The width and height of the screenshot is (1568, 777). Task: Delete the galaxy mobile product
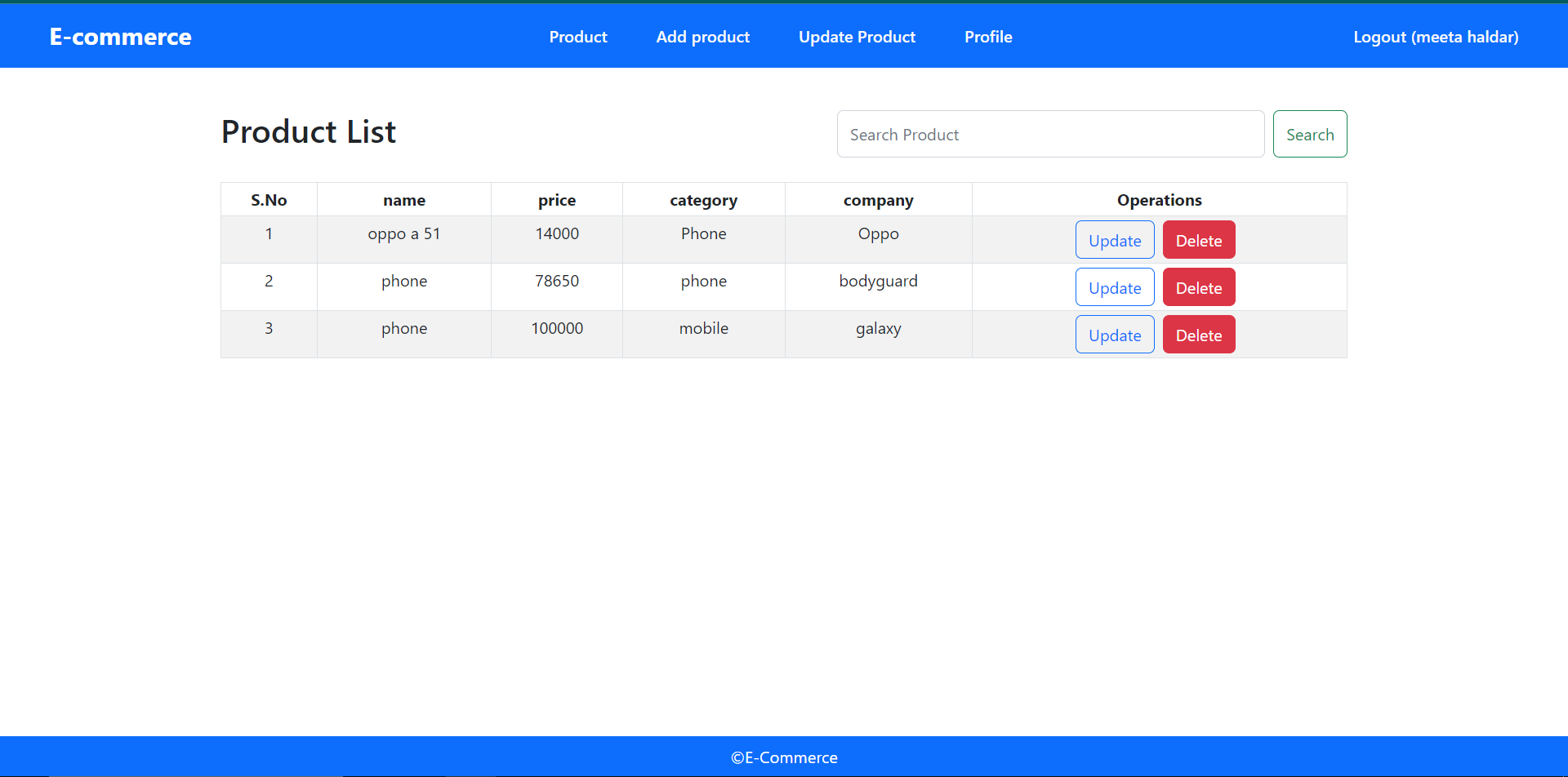1198,335
